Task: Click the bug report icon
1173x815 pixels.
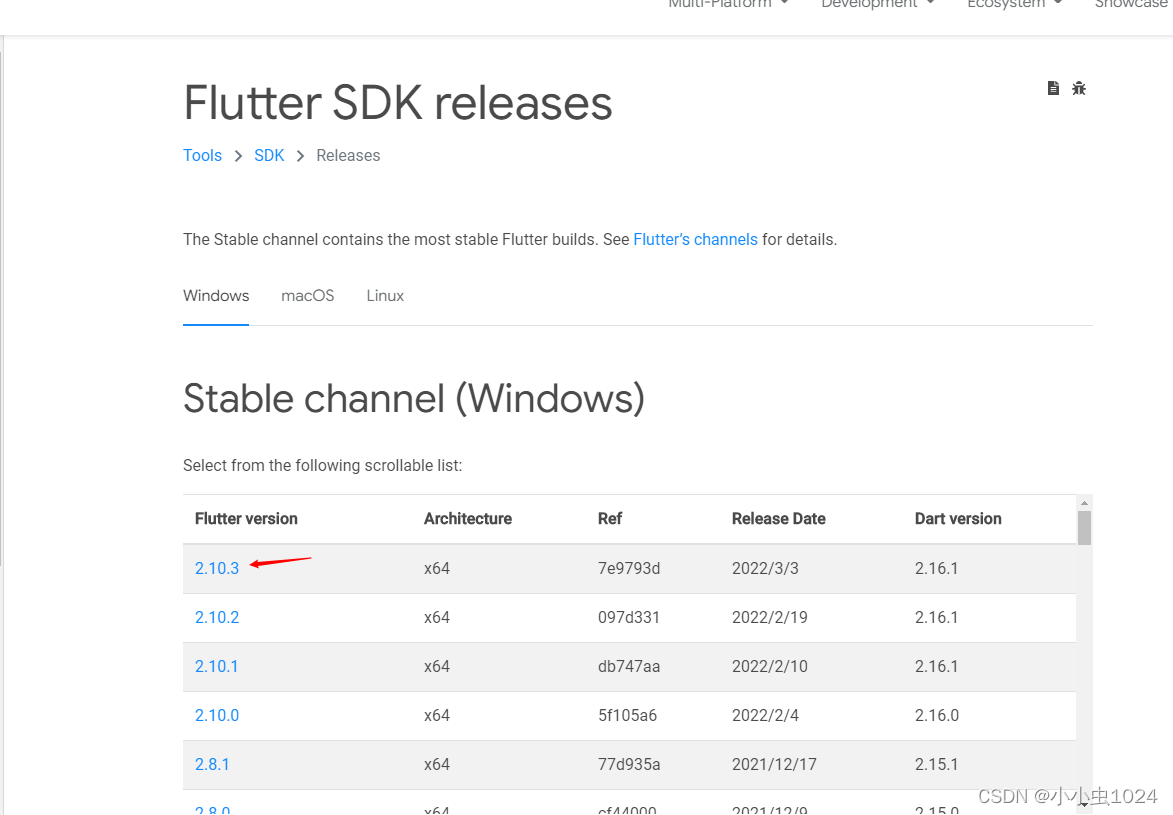Action: pos(1078,88)
